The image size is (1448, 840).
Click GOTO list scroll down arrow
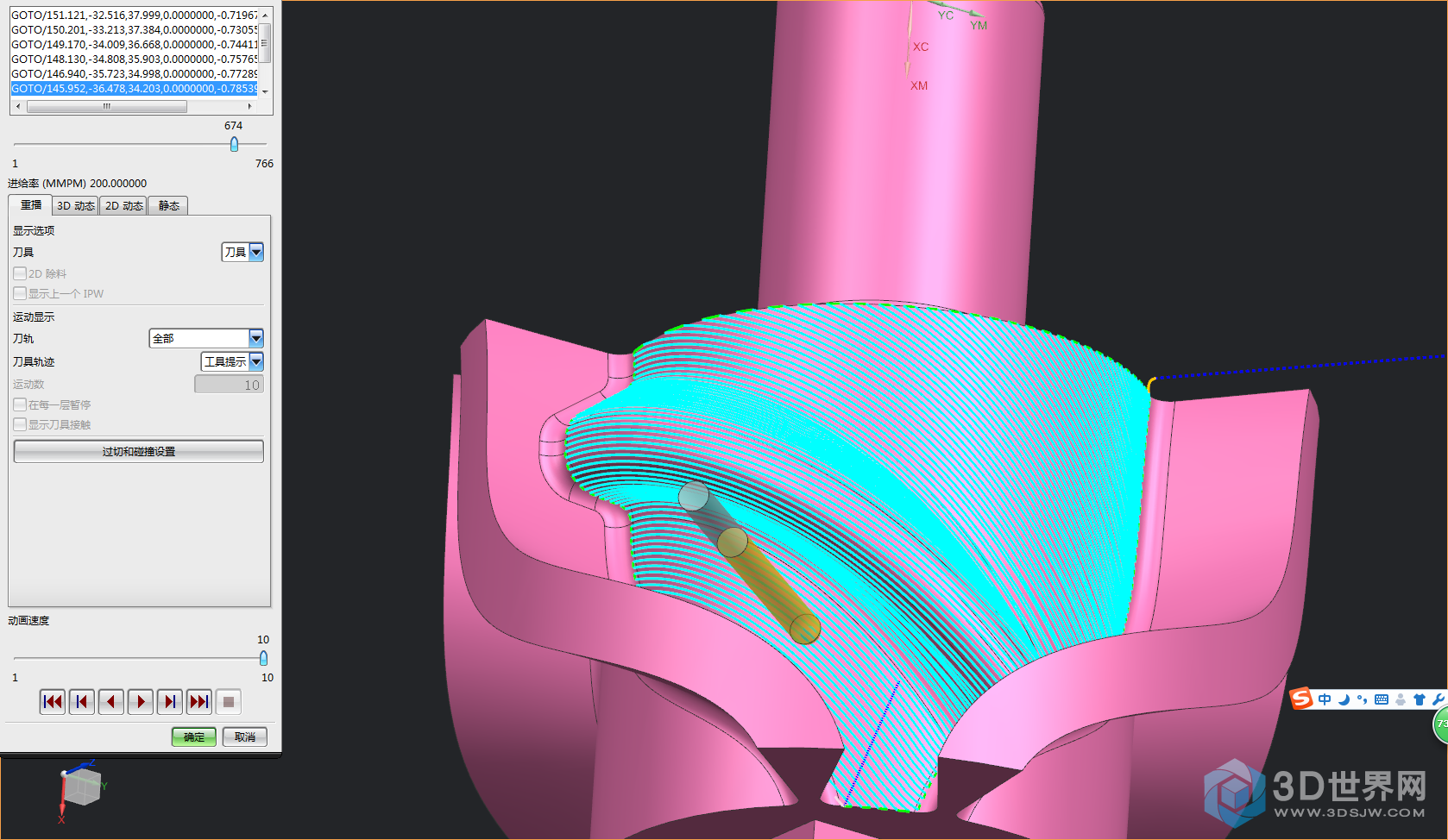[265, 91]
